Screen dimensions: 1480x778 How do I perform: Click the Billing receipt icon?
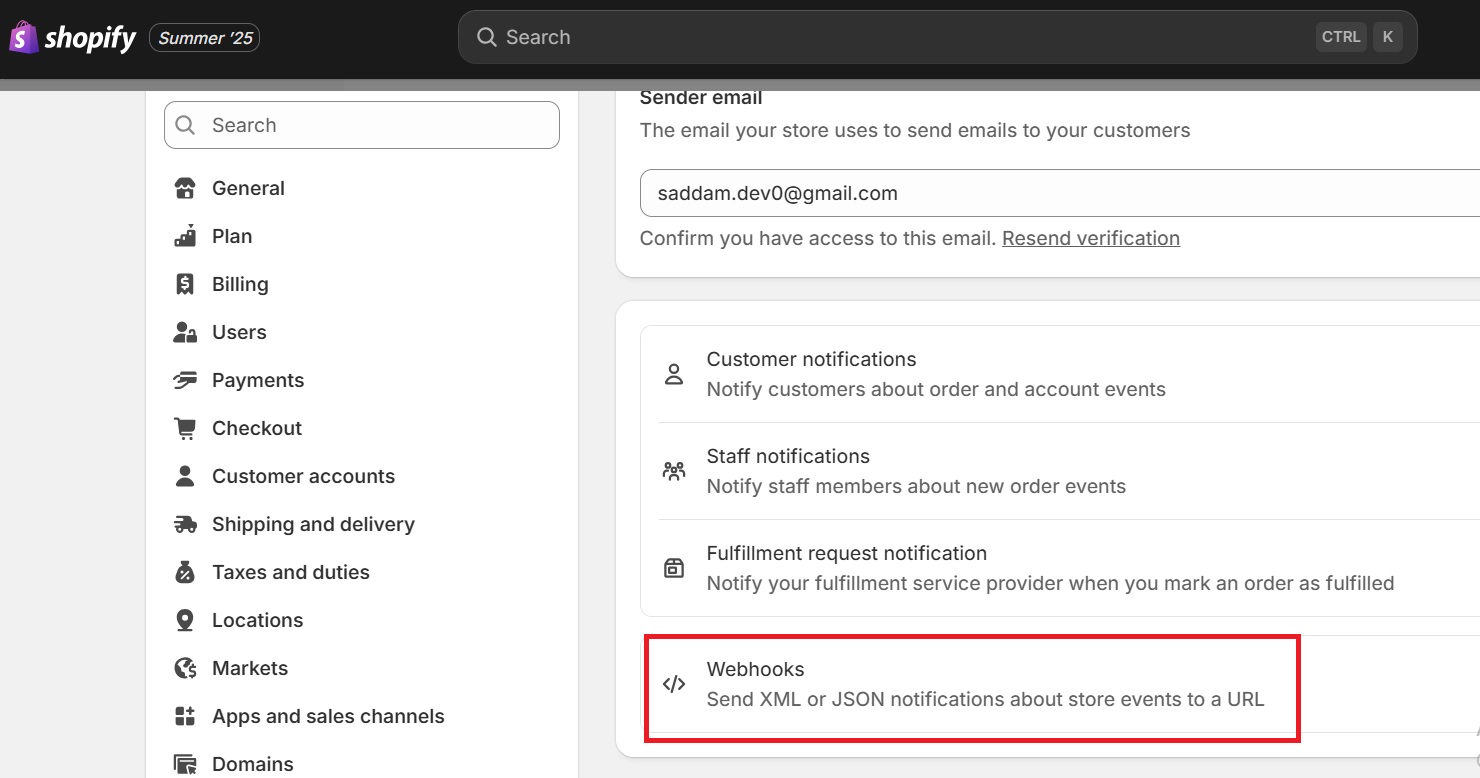click(185, 284)
